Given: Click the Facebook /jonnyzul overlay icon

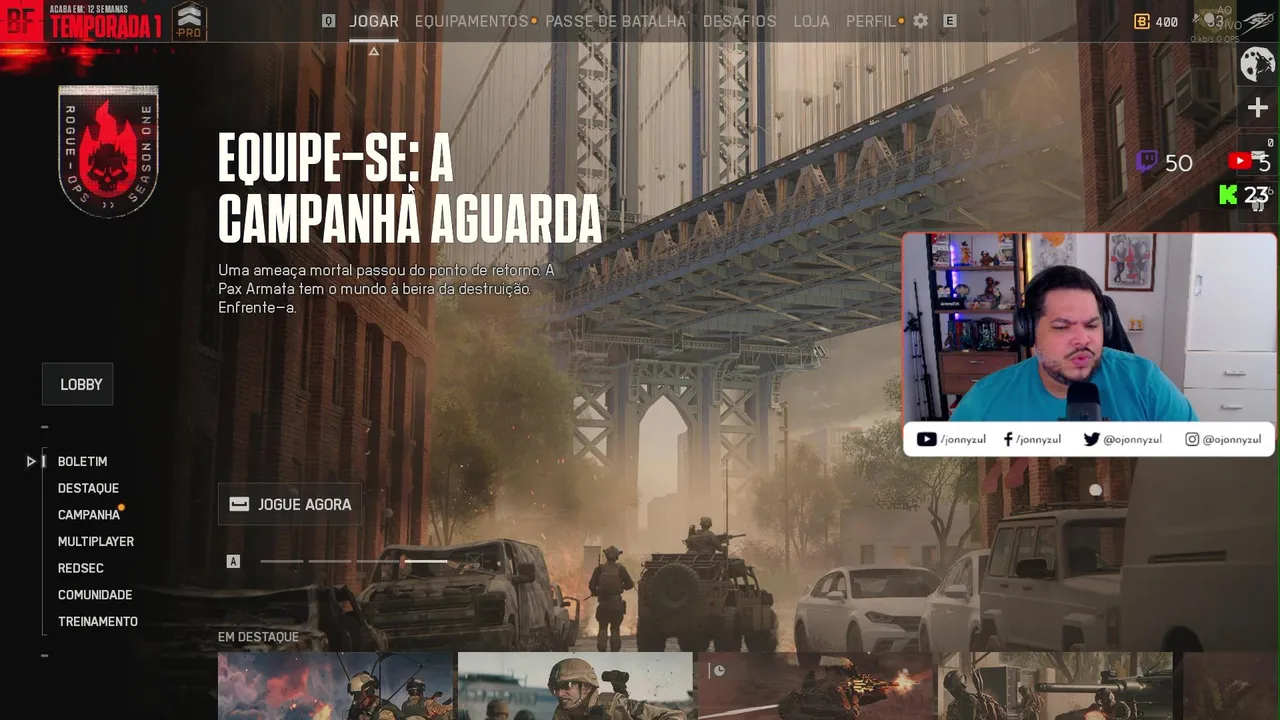Looking at the screenshot, I should pyautogui.click(x=1008, y=439).
